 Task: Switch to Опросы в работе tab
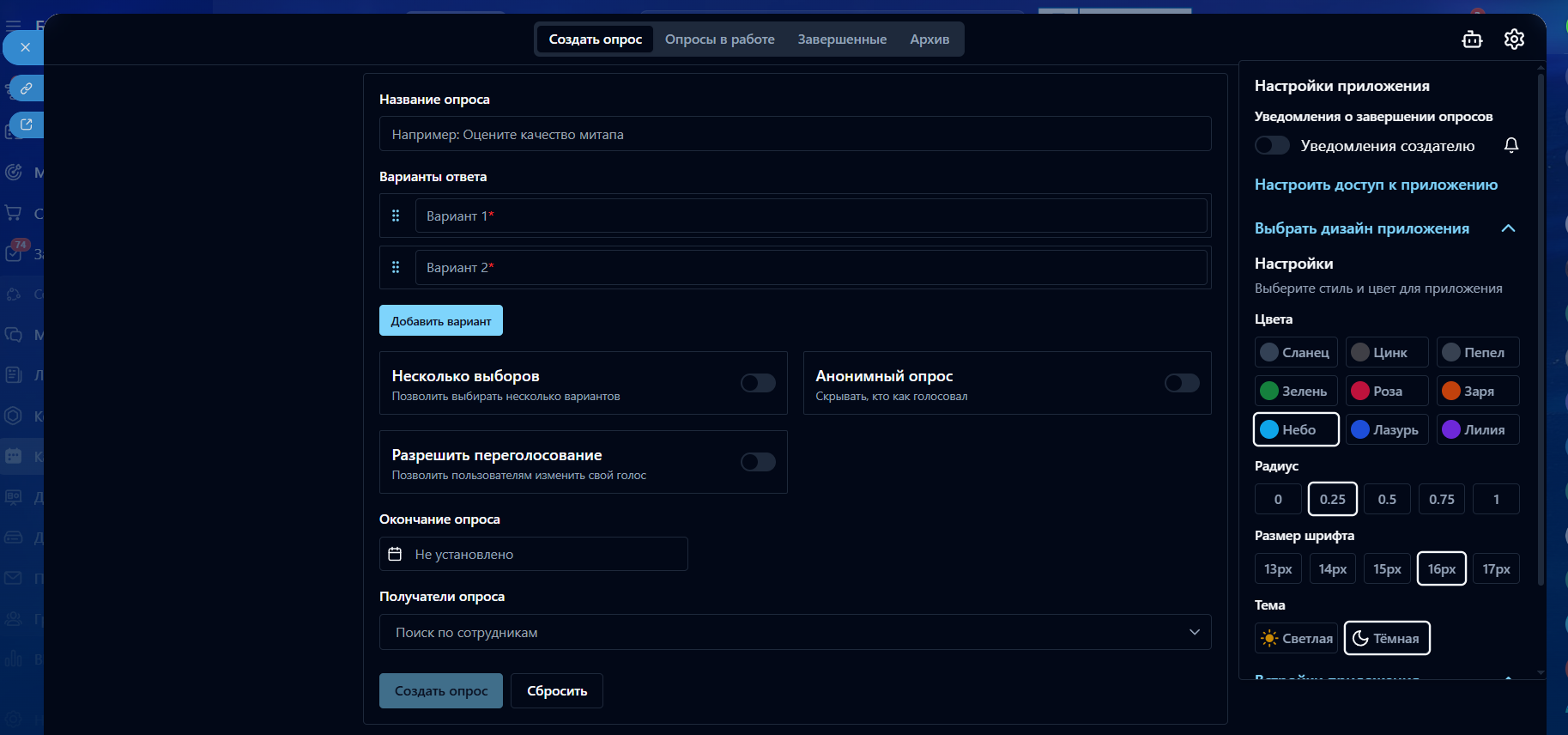click(719, 39)
